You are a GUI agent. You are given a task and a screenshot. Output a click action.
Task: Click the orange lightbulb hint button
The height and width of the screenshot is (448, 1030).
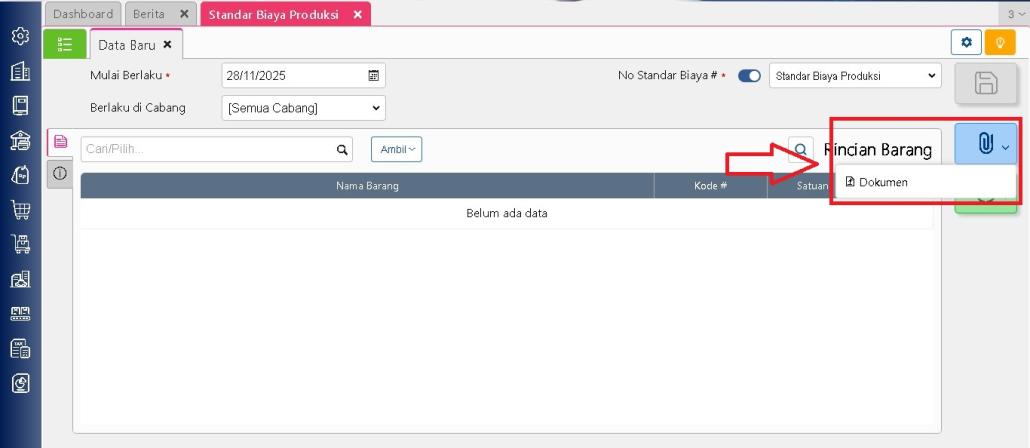(x=999, y=42)
